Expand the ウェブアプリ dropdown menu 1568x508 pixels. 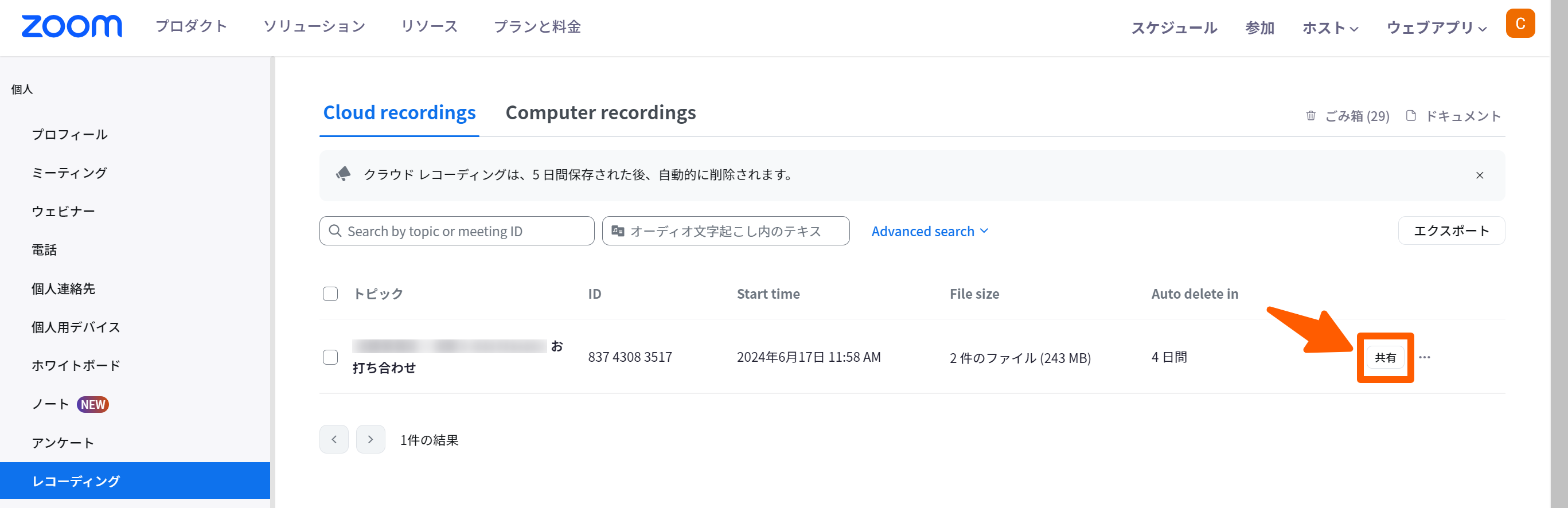[1436, 28]
